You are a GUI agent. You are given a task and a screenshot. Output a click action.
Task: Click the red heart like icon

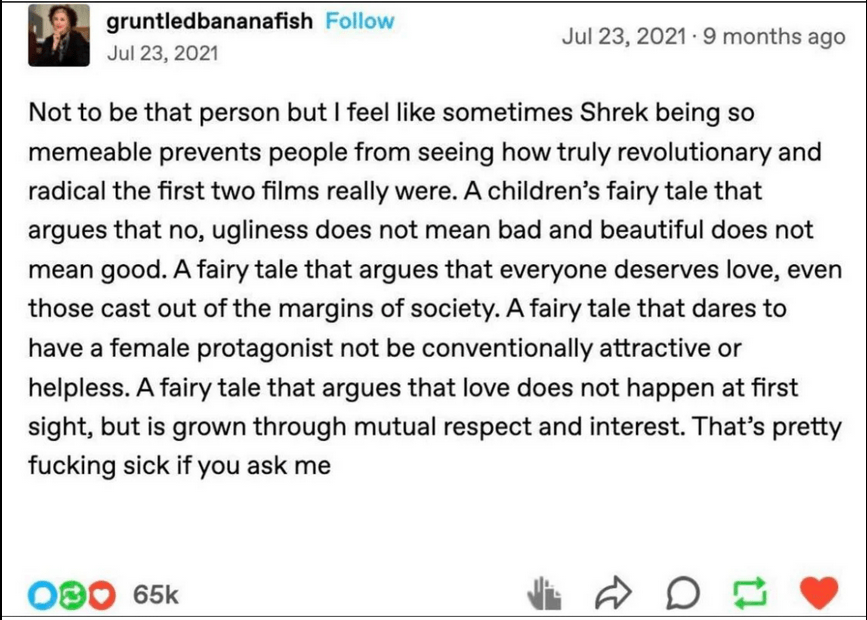pos(820,593)
